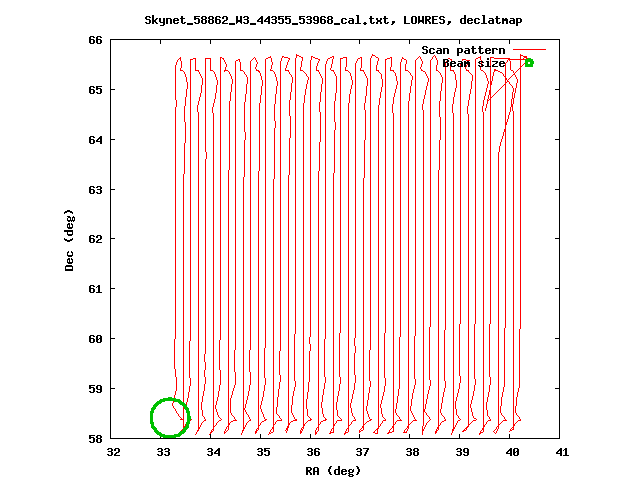The image size is (640, 480).
Task: Click the green beam size legend marker
Action: [529, 63]
